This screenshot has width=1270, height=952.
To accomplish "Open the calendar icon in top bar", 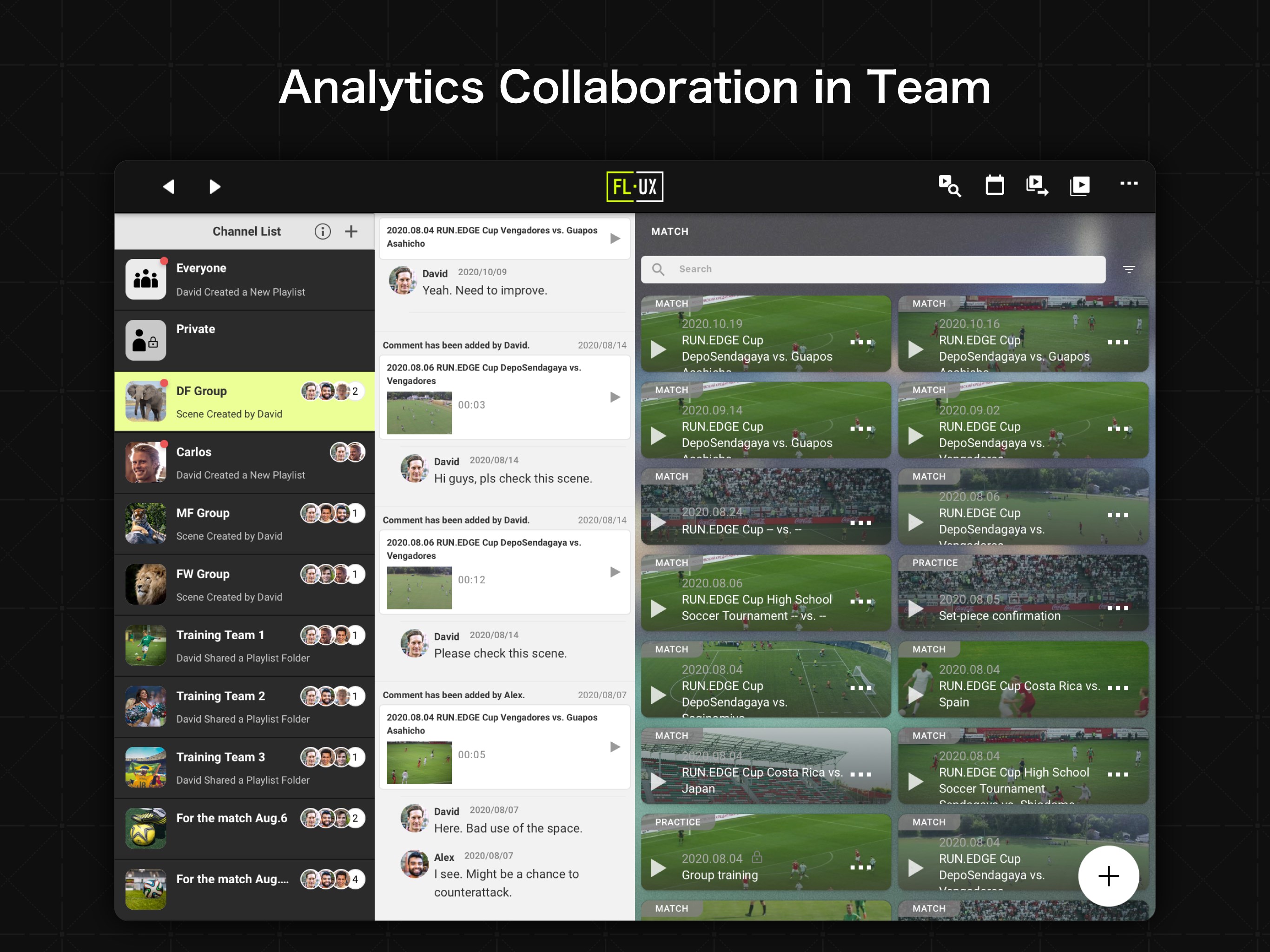I will tap(994, 185).
